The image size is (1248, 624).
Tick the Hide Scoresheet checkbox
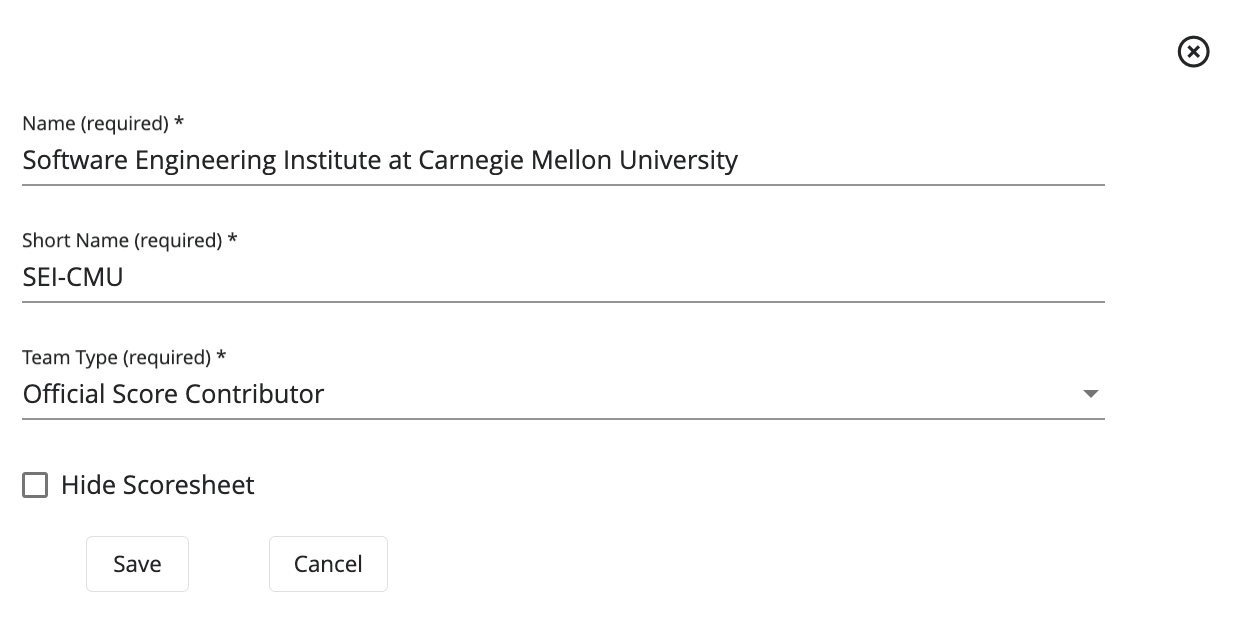pyautogui.click(x=35, y=486)
